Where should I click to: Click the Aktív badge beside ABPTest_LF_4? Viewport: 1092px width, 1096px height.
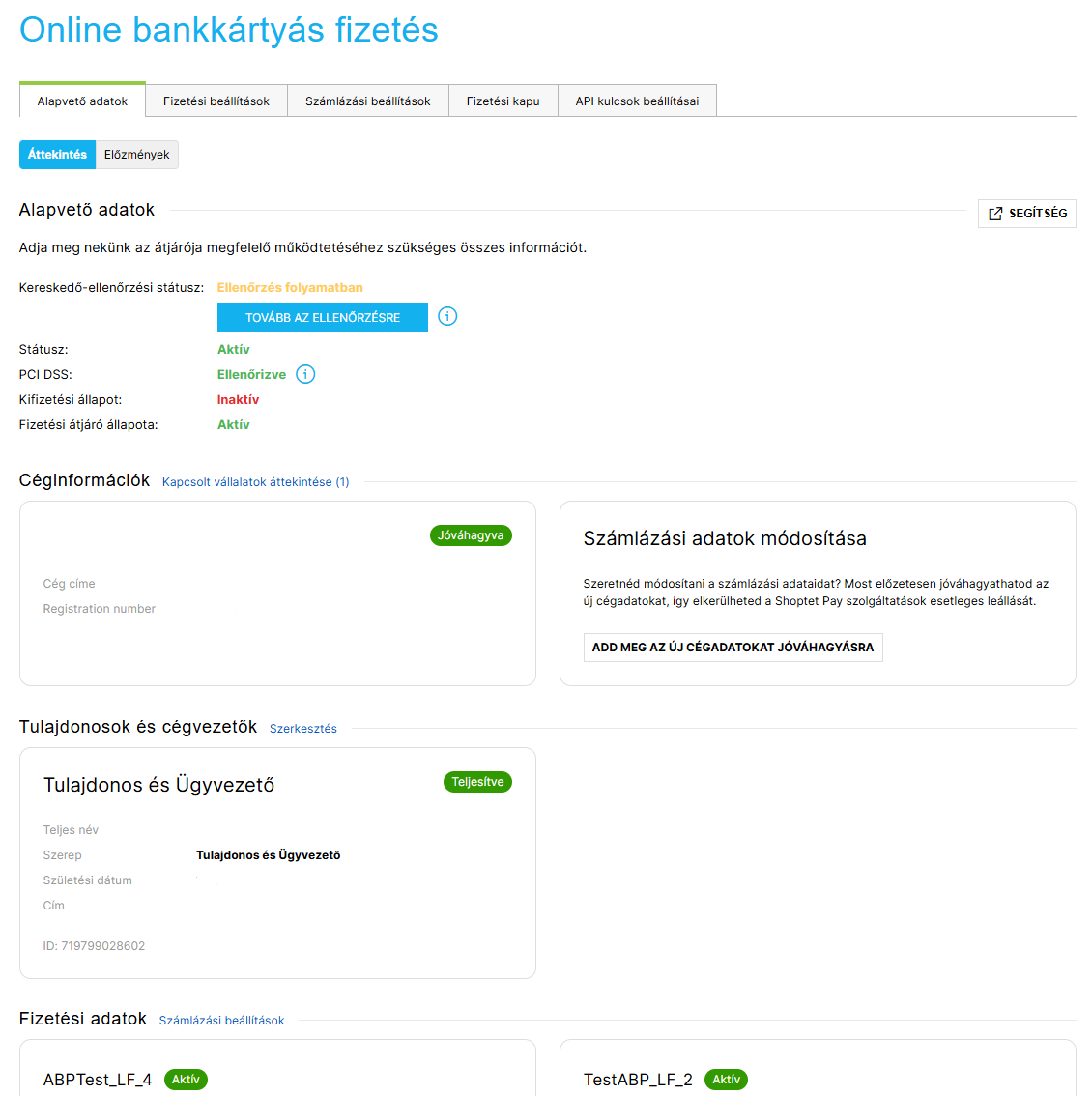pyautogui.click(x=186, y=1080)
